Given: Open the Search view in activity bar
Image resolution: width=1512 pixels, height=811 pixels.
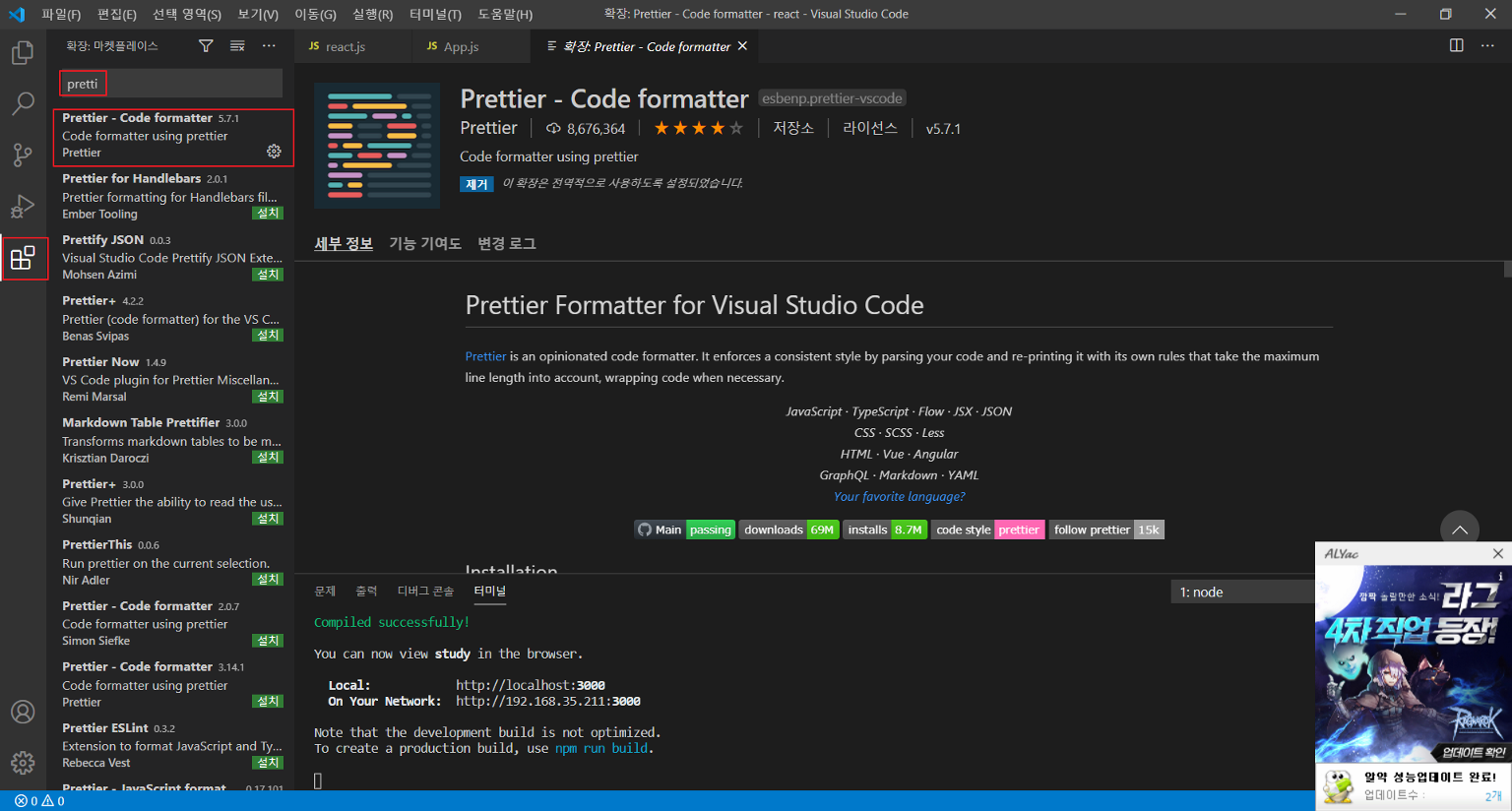Looking at the screenshot, I should (23, 103).
